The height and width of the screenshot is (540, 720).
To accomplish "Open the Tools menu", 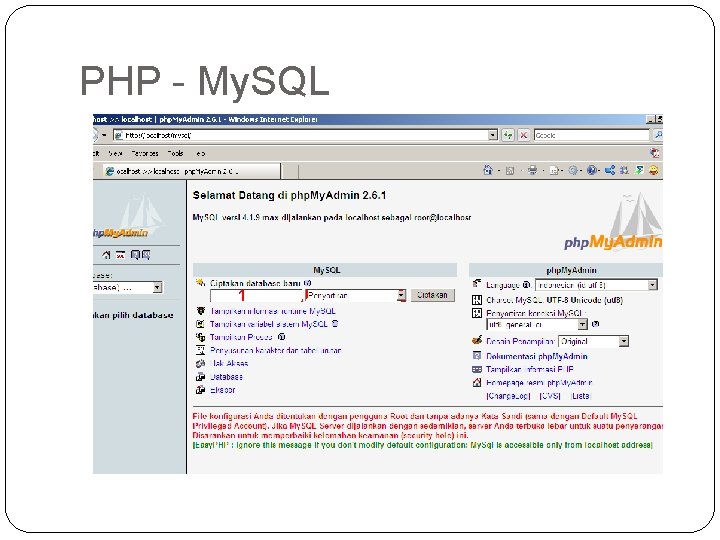I will (175, 153).
